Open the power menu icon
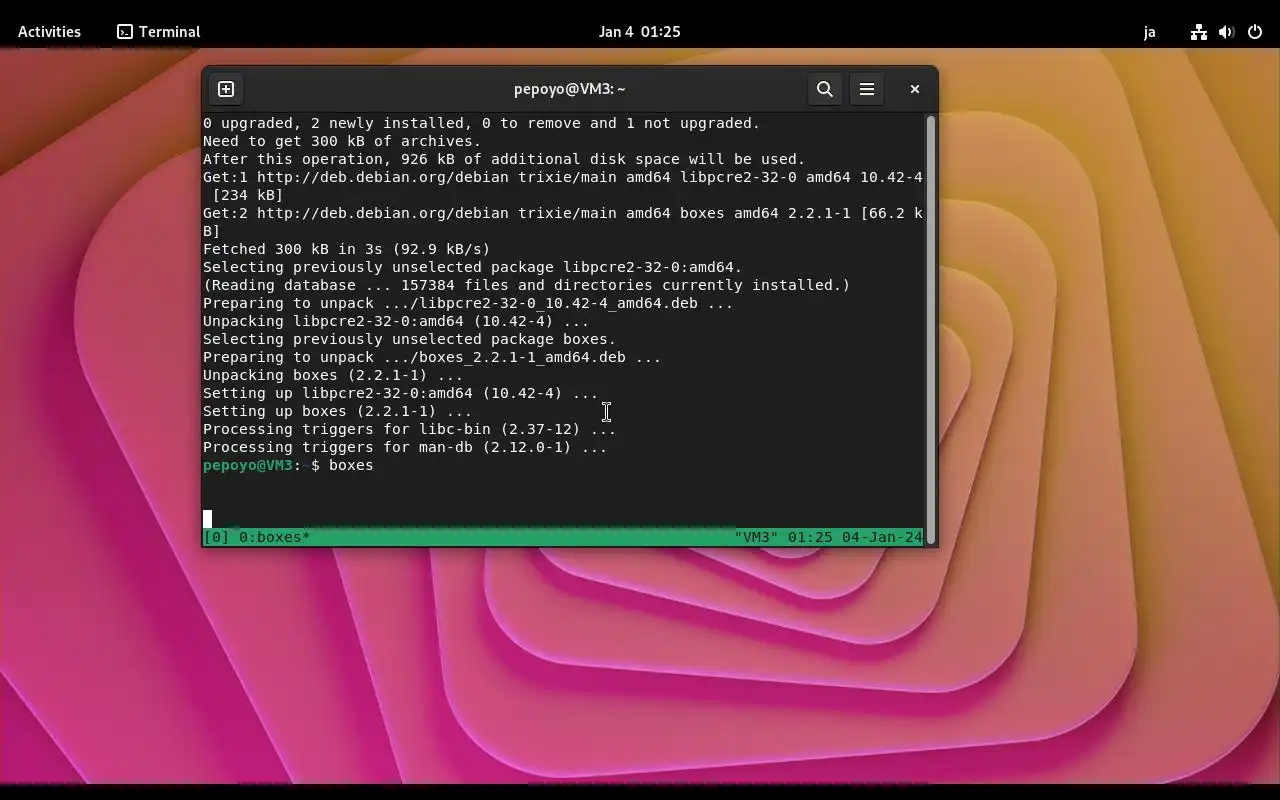The height and width of the screenshot is (800, 1280). pyautogui.click(x=1255, y=32)
